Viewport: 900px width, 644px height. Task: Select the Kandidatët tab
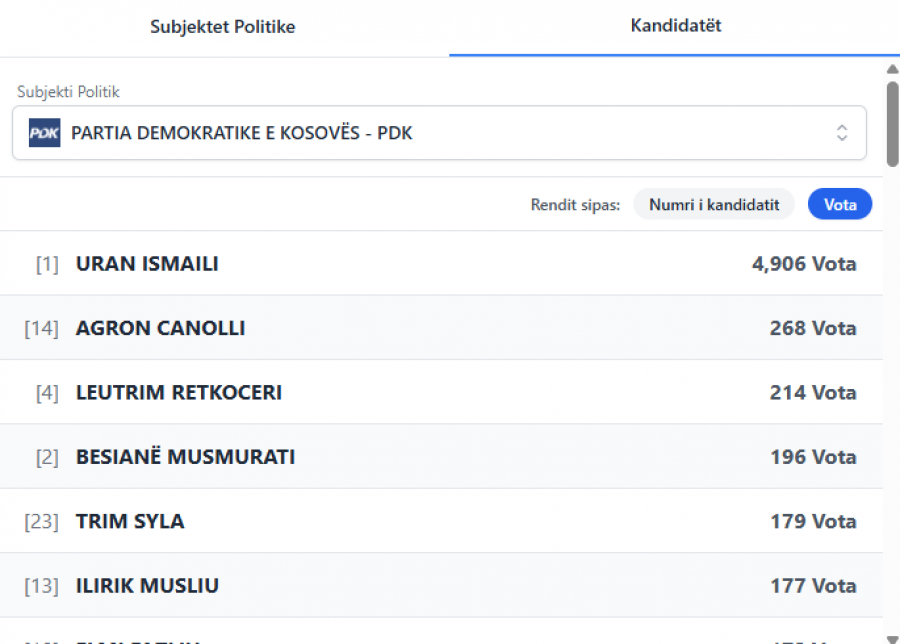click(676, 27)
